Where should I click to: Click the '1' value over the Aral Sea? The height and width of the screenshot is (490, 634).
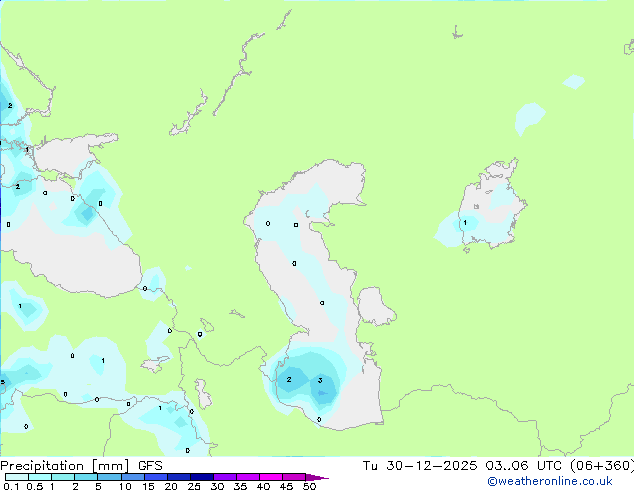[x=465, y=223]
